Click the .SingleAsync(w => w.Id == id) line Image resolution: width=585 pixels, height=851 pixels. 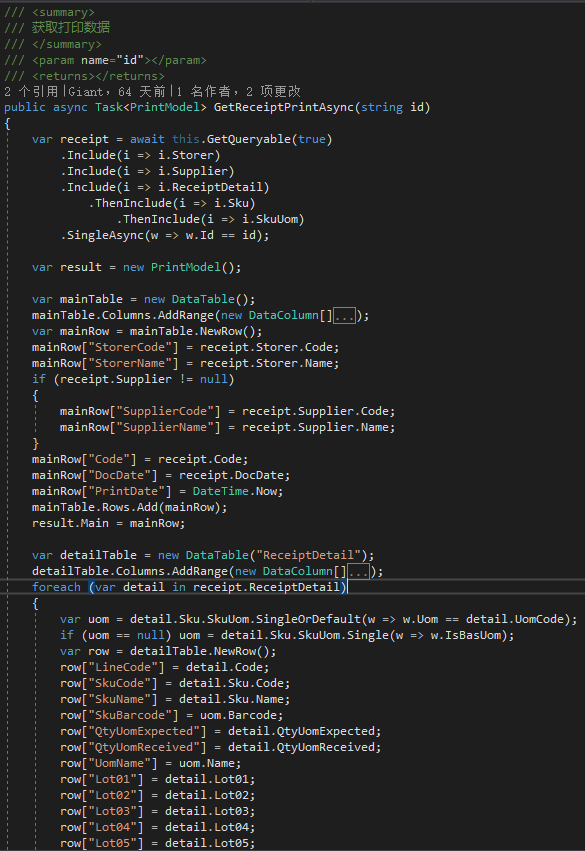(x=164, y=236)
